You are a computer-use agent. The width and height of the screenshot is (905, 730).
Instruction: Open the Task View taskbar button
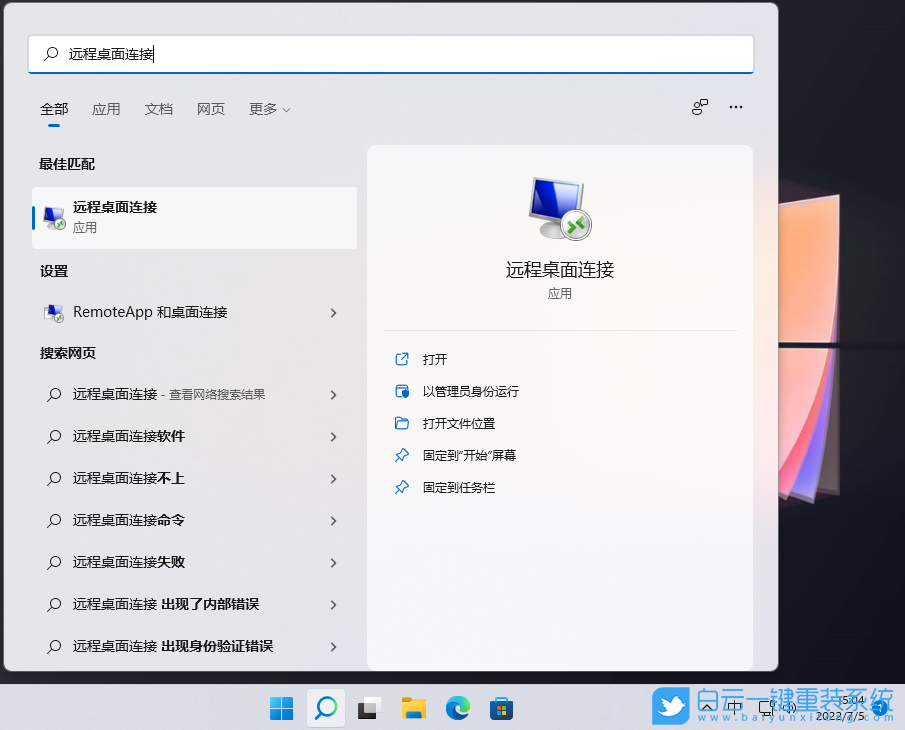coord(369,708)
